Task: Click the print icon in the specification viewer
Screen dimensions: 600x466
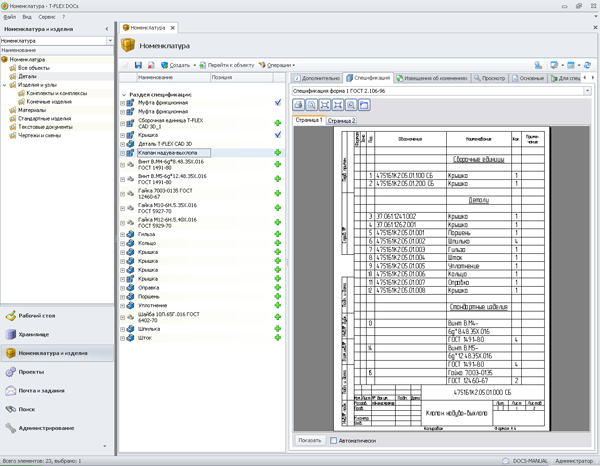Action: point(299,105)
